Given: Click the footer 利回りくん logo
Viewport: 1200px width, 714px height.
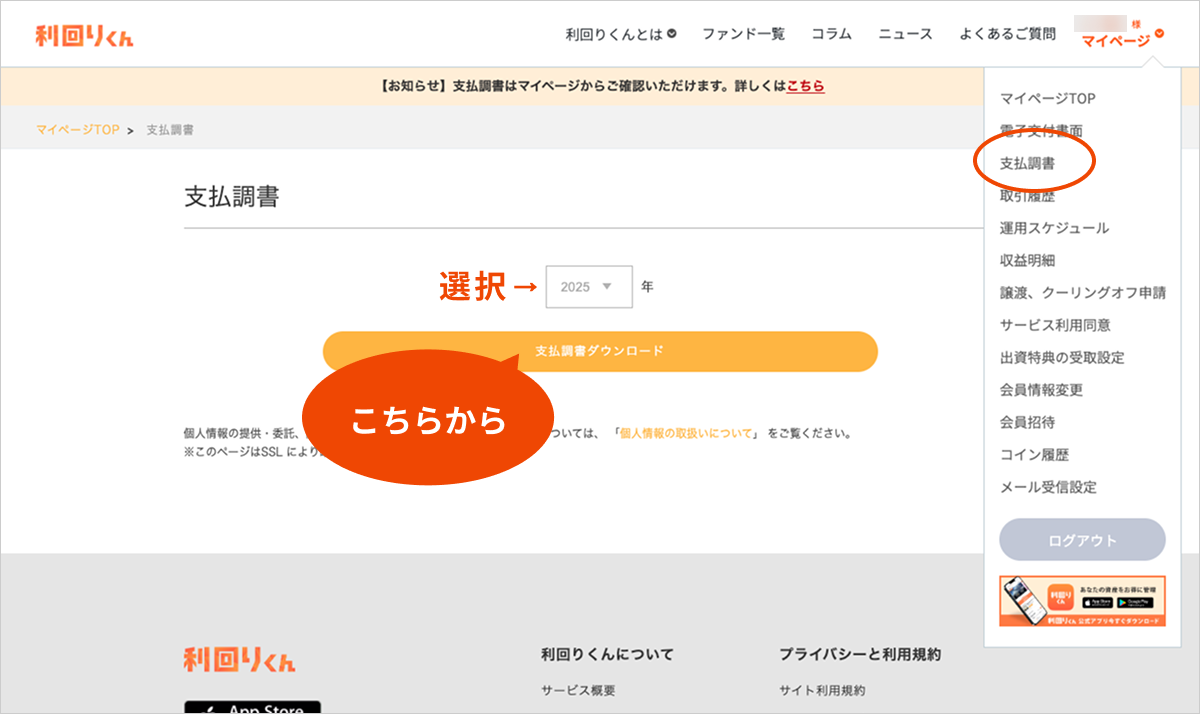Looking at the screenshot, I should point(240,659).
